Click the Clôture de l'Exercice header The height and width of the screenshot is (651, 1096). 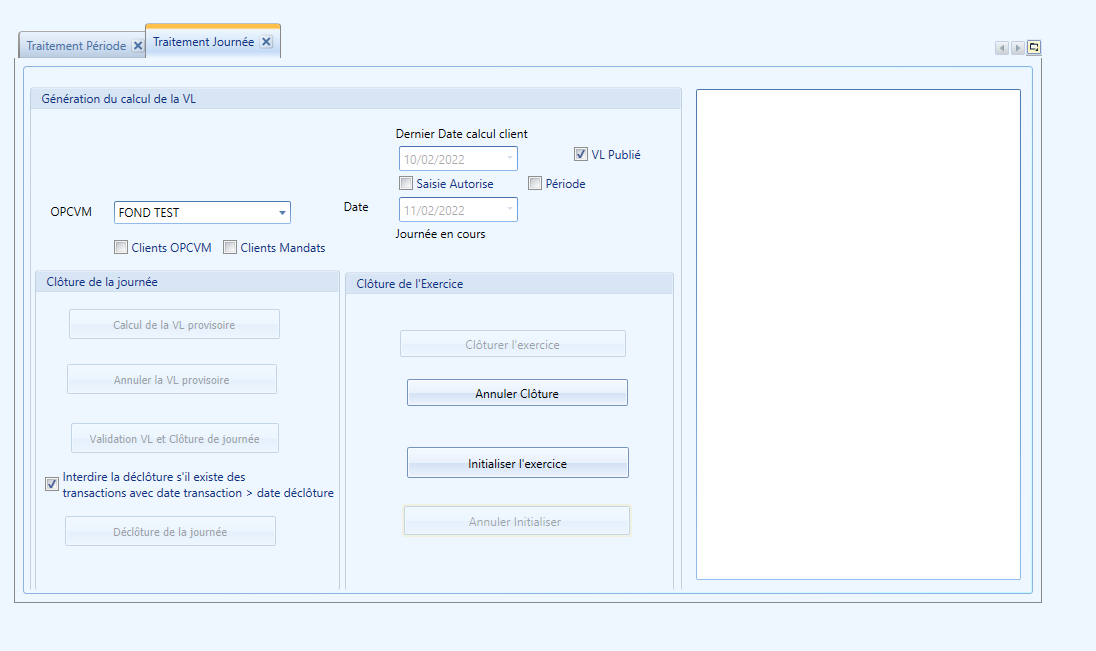point(510,283)
